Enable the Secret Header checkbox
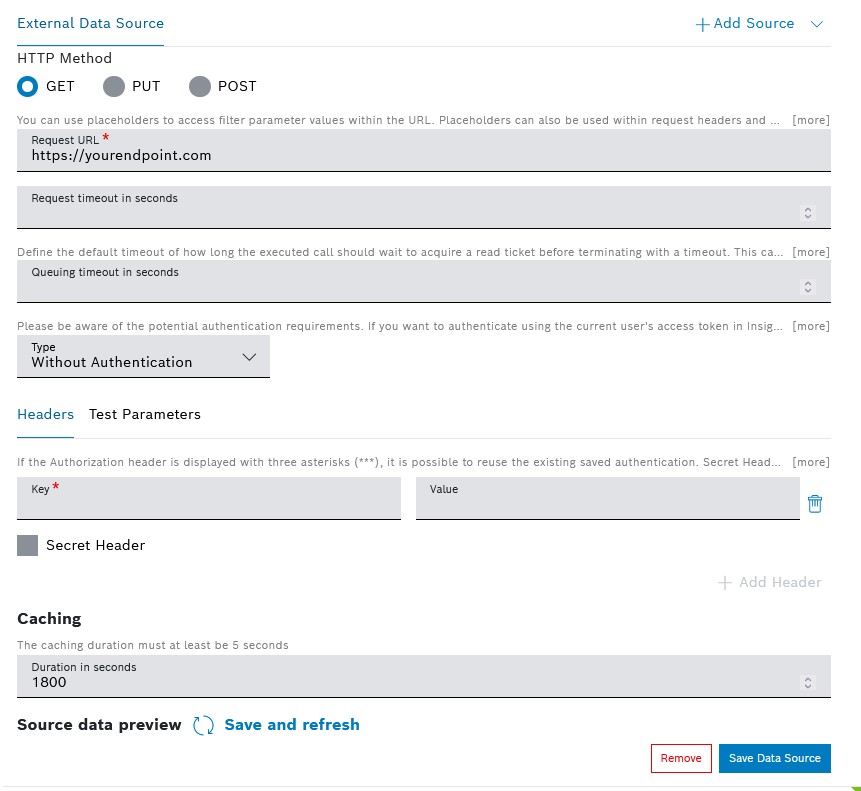This screenshot has height=791, width=861. click(28, 545)
